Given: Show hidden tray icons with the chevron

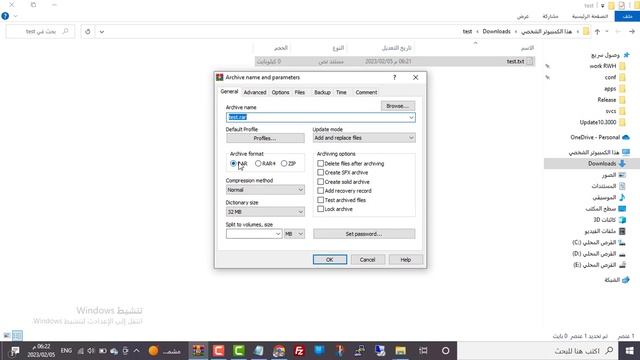Looking at the screenshot, I should [x=136, y=351].
